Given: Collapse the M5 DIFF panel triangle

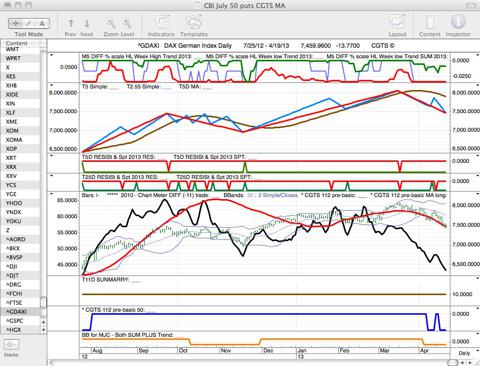Looking at the screenshot, I should coord(51,55).
